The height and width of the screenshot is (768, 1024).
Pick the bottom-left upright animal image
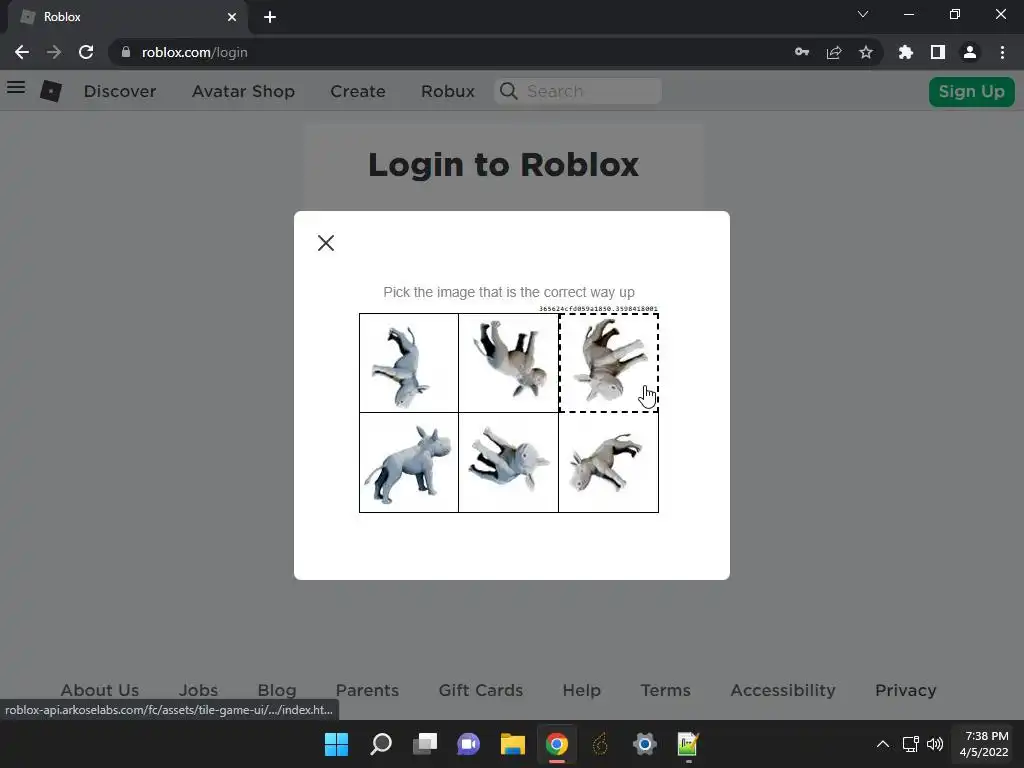[409, 463]
